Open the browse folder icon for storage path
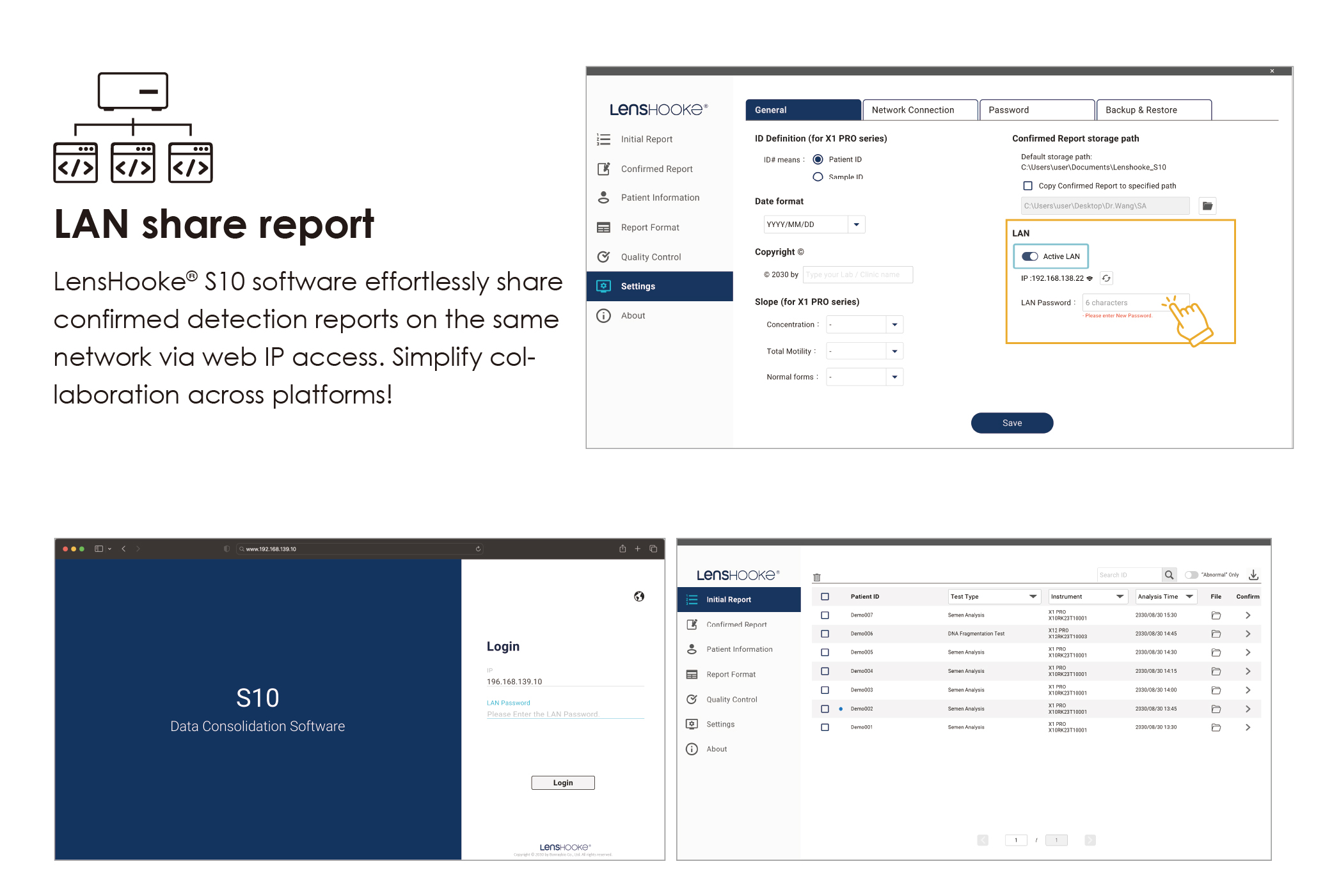The width and height of the screenshot is (1332, 896). 1207,206
